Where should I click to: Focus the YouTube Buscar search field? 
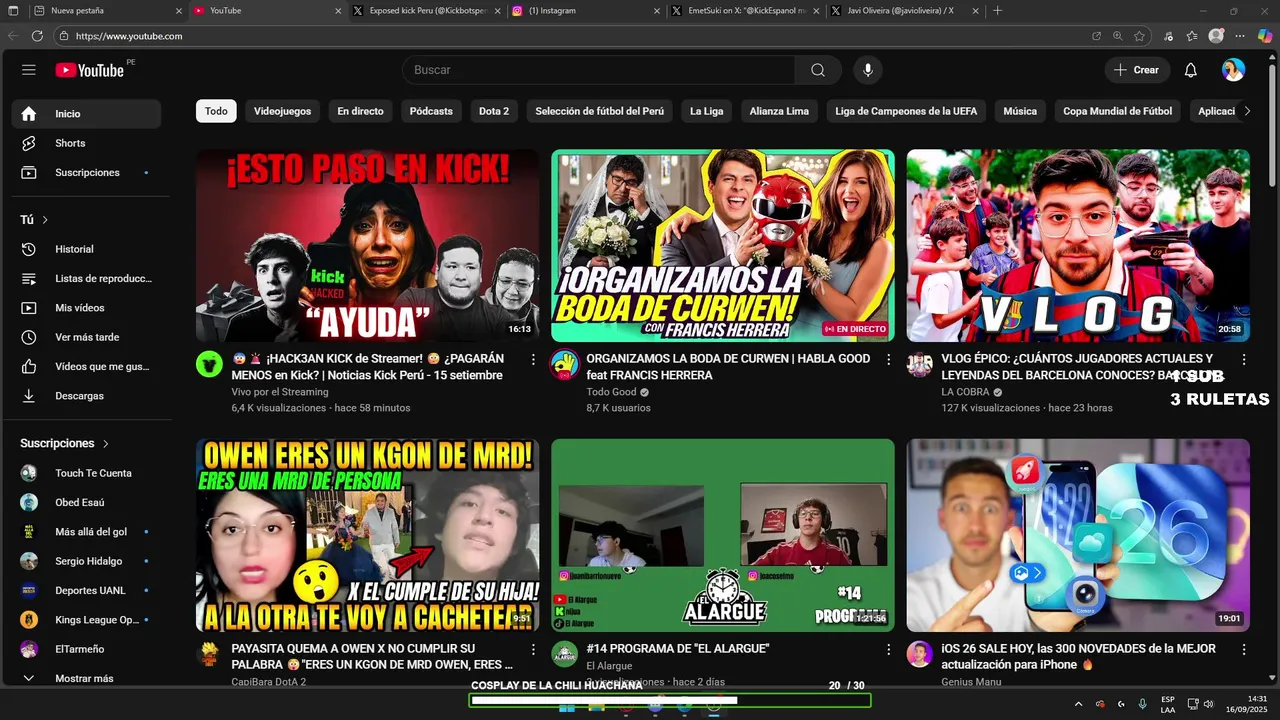coord(598,70)
